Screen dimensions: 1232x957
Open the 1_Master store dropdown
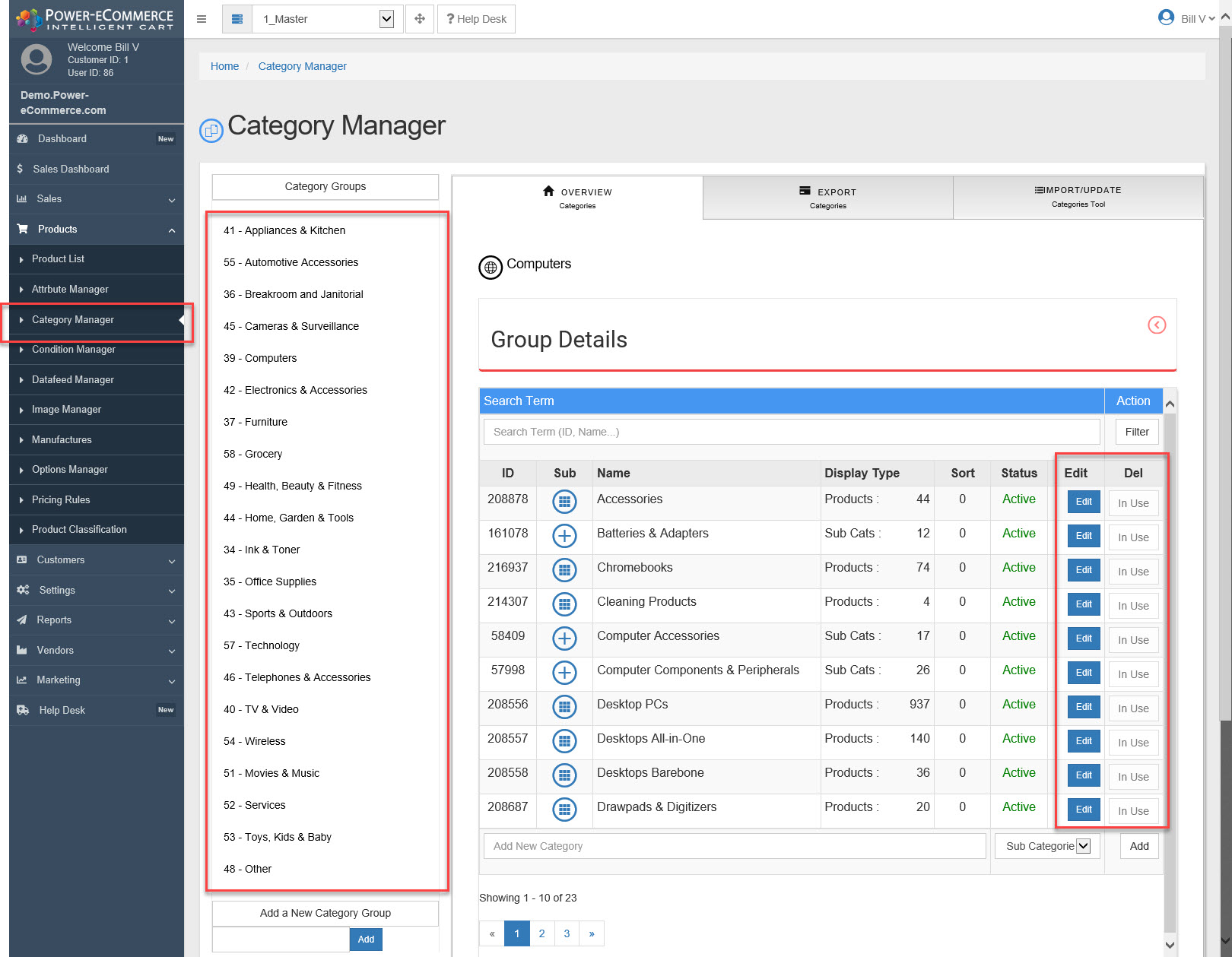click(x=386, y=19)
